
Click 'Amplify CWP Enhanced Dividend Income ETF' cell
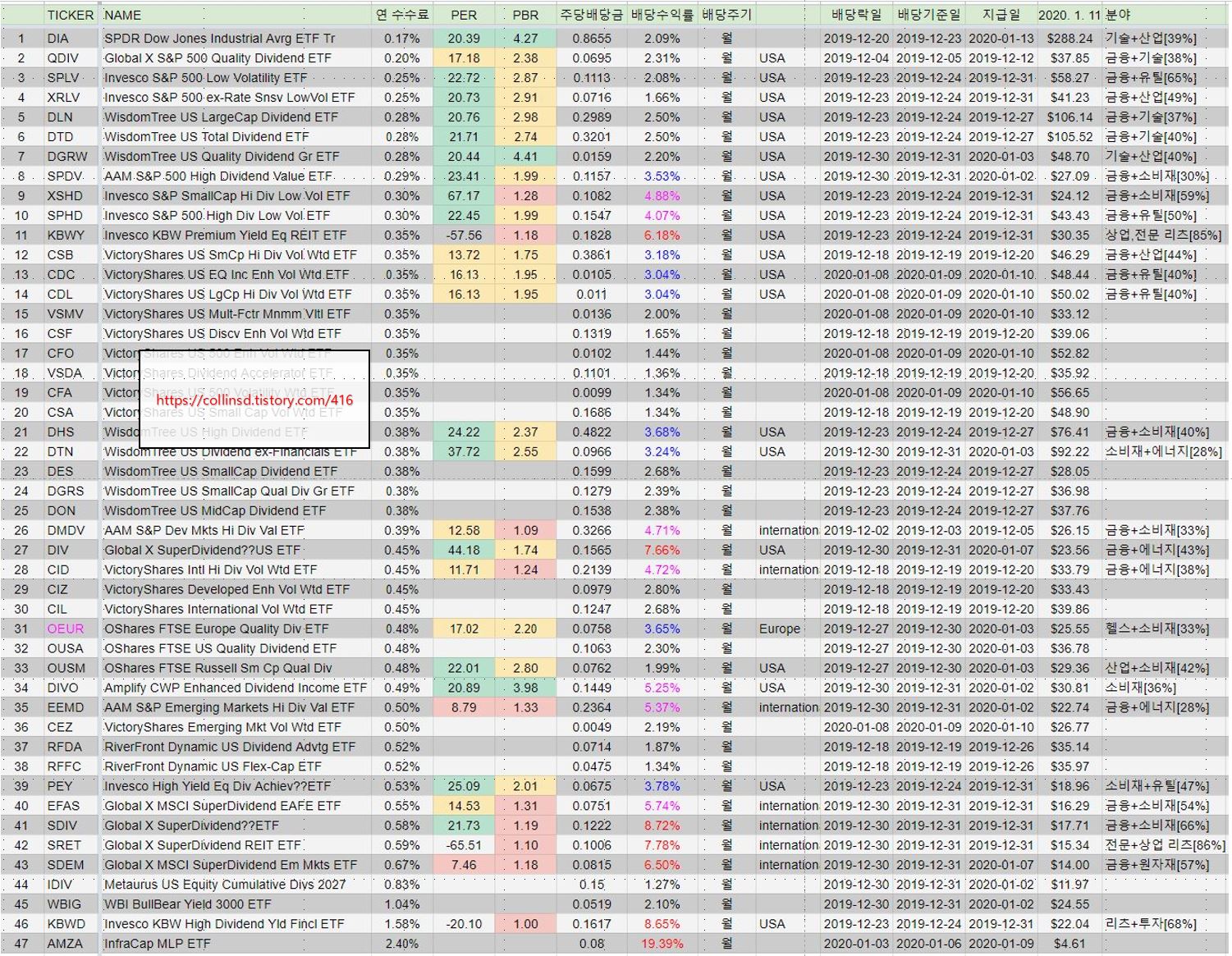[x=236, y=688]
